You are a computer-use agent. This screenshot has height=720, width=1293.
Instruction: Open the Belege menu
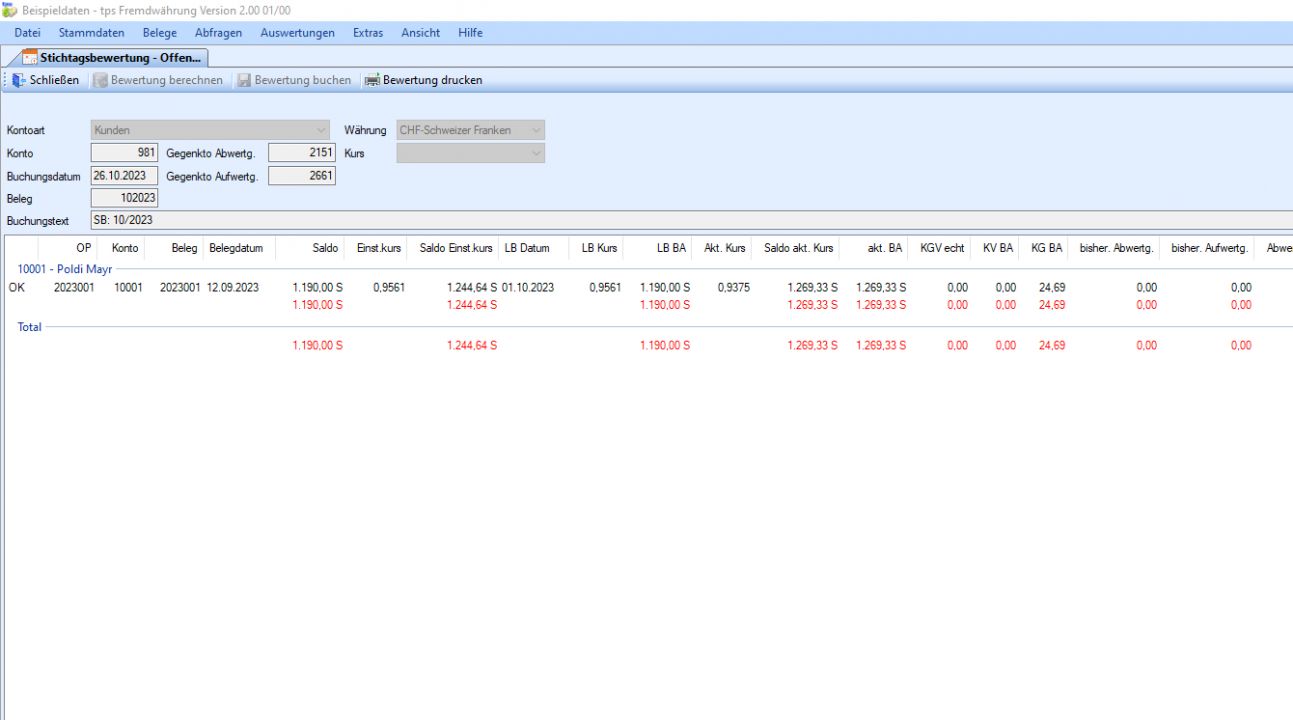point(160,33)
